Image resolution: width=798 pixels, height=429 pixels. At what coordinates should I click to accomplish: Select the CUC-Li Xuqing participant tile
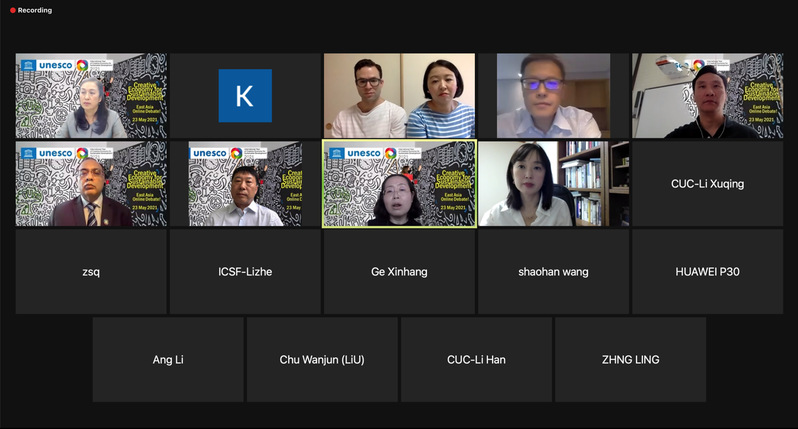point(707,184)
